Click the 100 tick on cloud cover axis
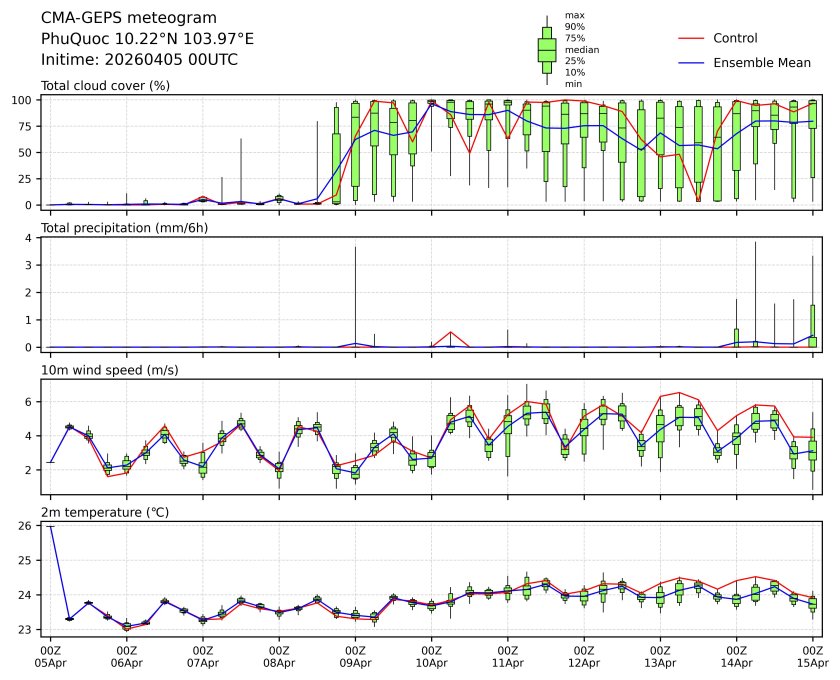The width and height of the screenshot is (840, 680). coord(25,100)
